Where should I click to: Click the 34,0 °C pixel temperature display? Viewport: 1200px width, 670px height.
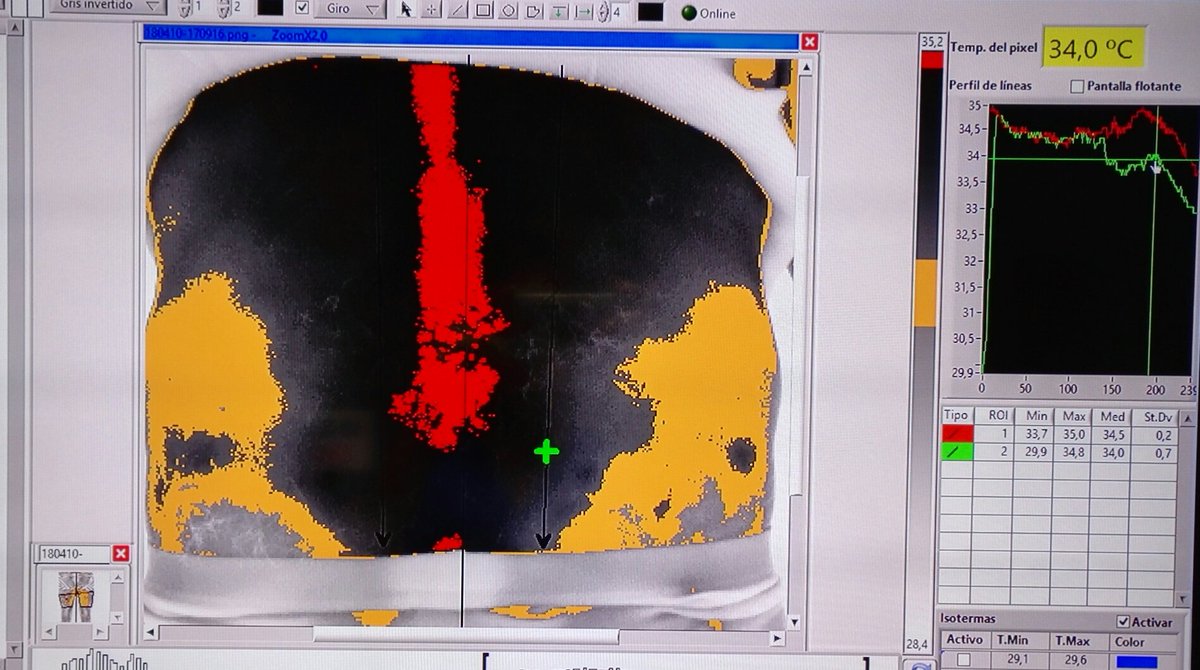(1094, 46)
